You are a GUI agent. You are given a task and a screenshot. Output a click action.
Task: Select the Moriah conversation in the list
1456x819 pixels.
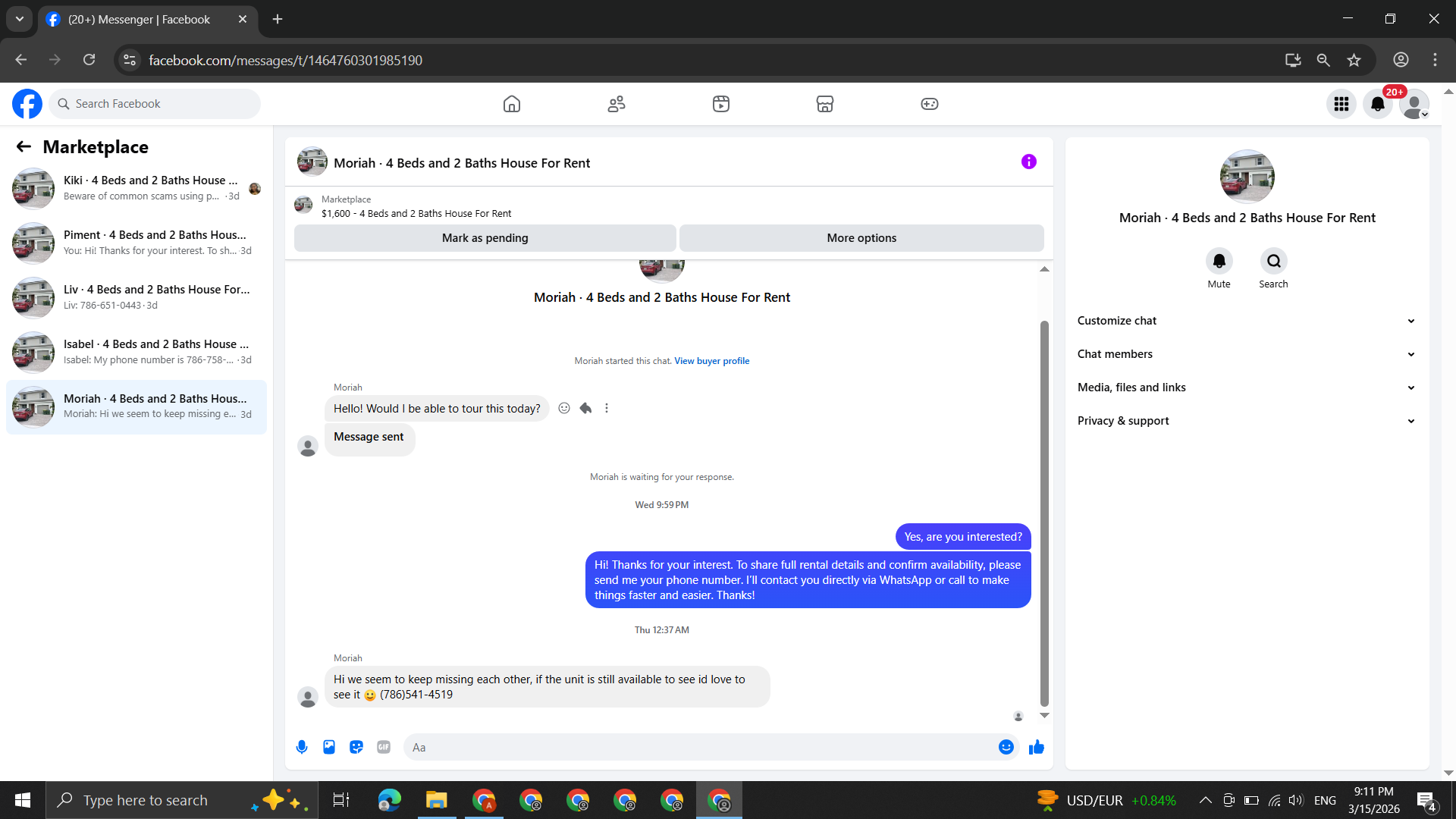pyautogui.click(x=136, y=406)
